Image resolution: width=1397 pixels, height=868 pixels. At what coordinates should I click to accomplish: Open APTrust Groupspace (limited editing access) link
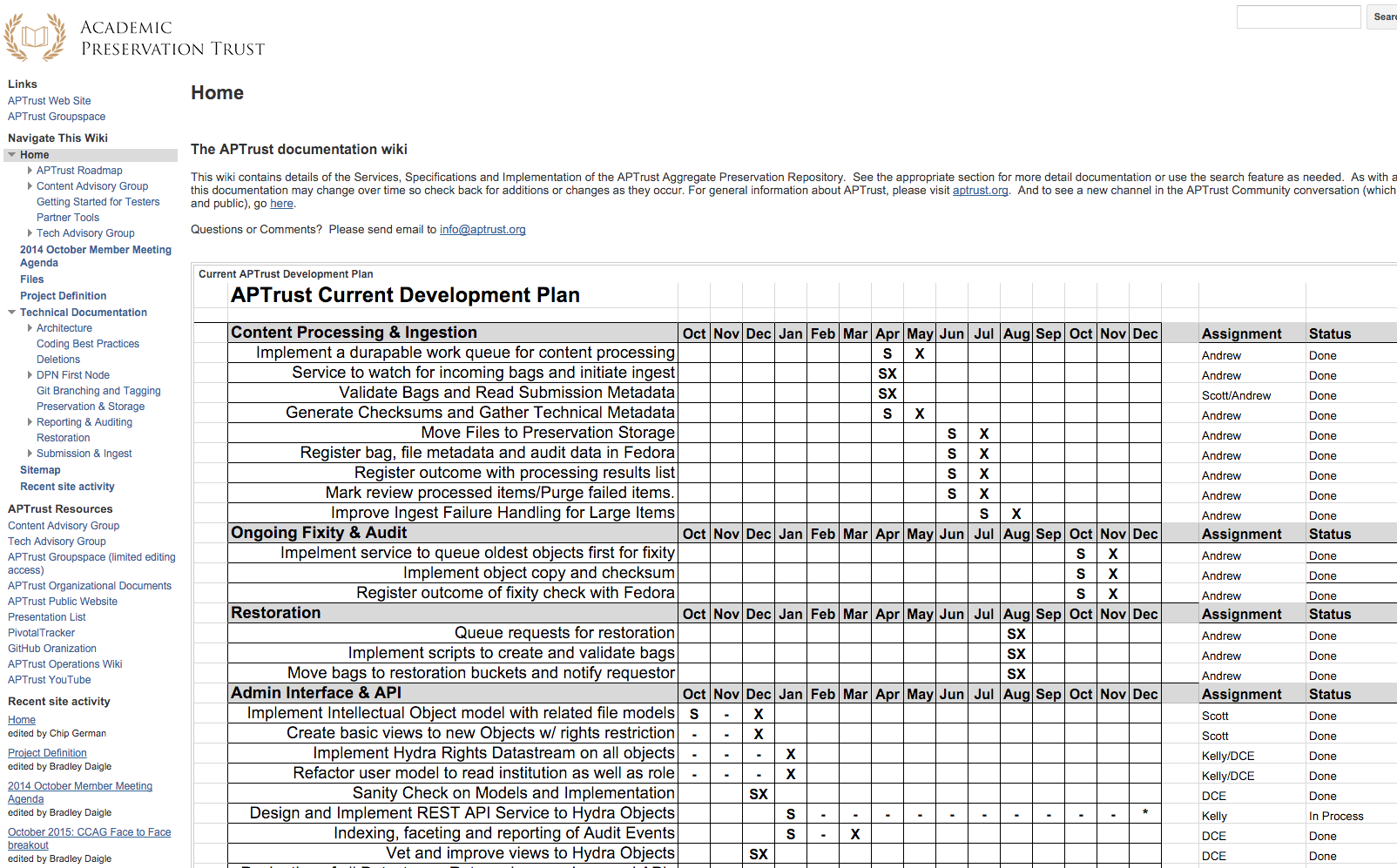point(91,563)
